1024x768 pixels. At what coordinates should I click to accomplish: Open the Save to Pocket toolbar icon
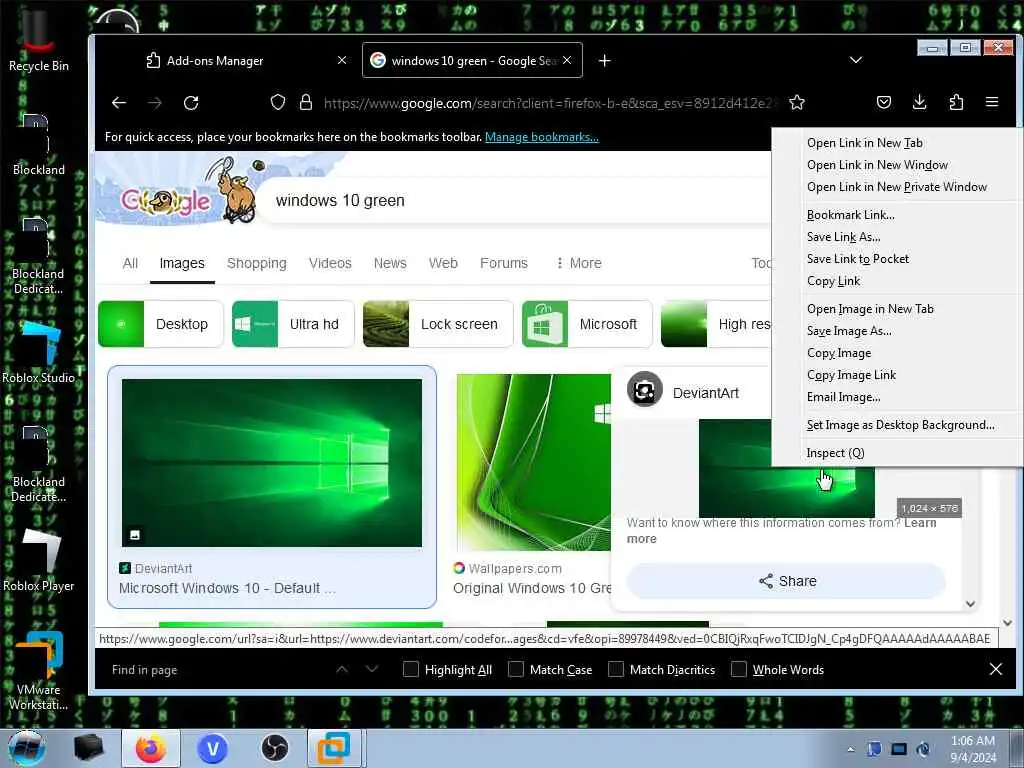click(884, 102)
